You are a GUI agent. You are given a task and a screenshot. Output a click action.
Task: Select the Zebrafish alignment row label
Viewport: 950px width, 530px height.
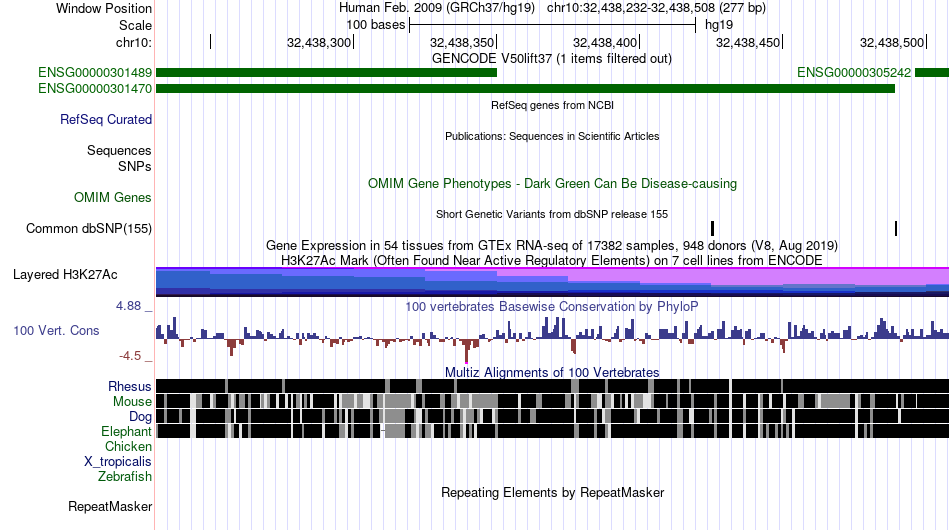click(x=125, y=477)
